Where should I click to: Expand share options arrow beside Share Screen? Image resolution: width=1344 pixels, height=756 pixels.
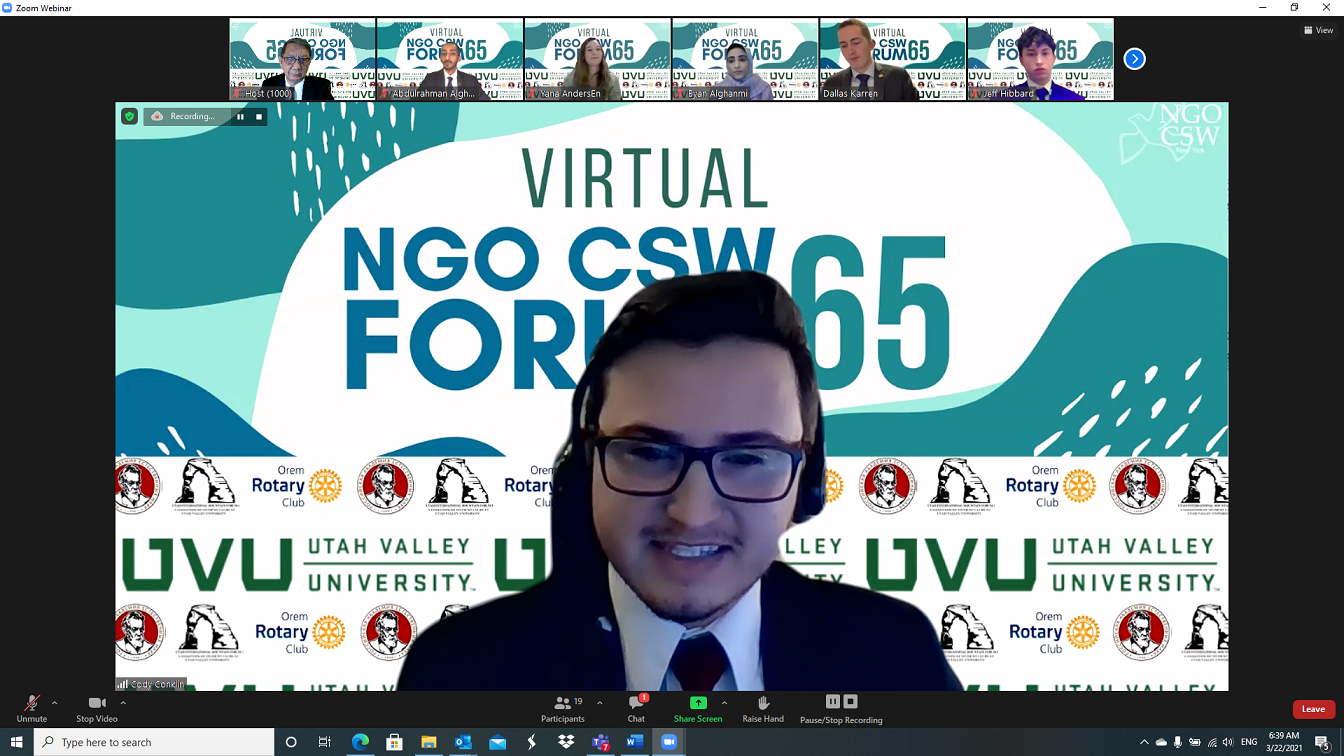pos(724,703)
